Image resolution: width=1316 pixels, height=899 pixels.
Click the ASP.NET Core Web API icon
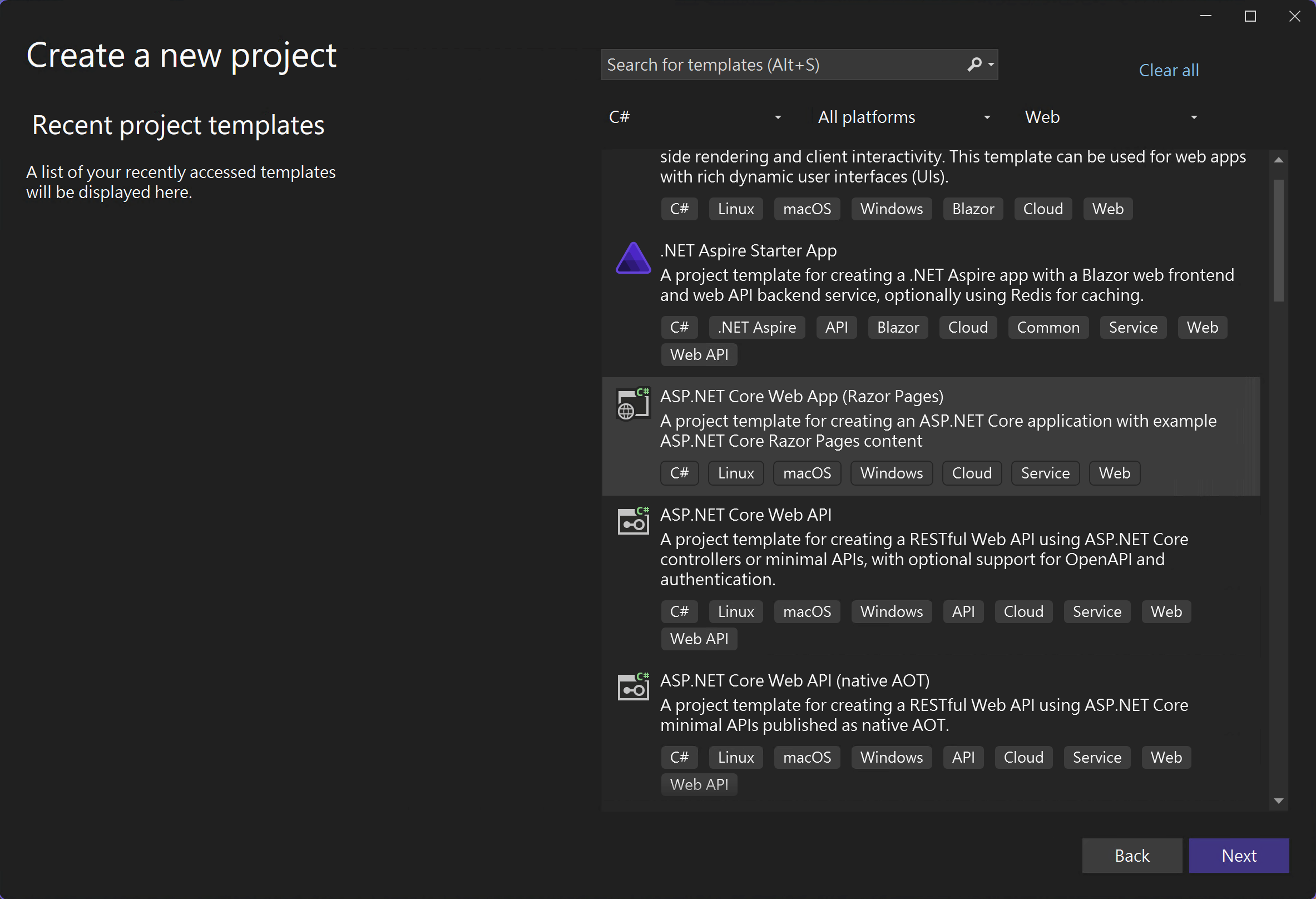632,521
